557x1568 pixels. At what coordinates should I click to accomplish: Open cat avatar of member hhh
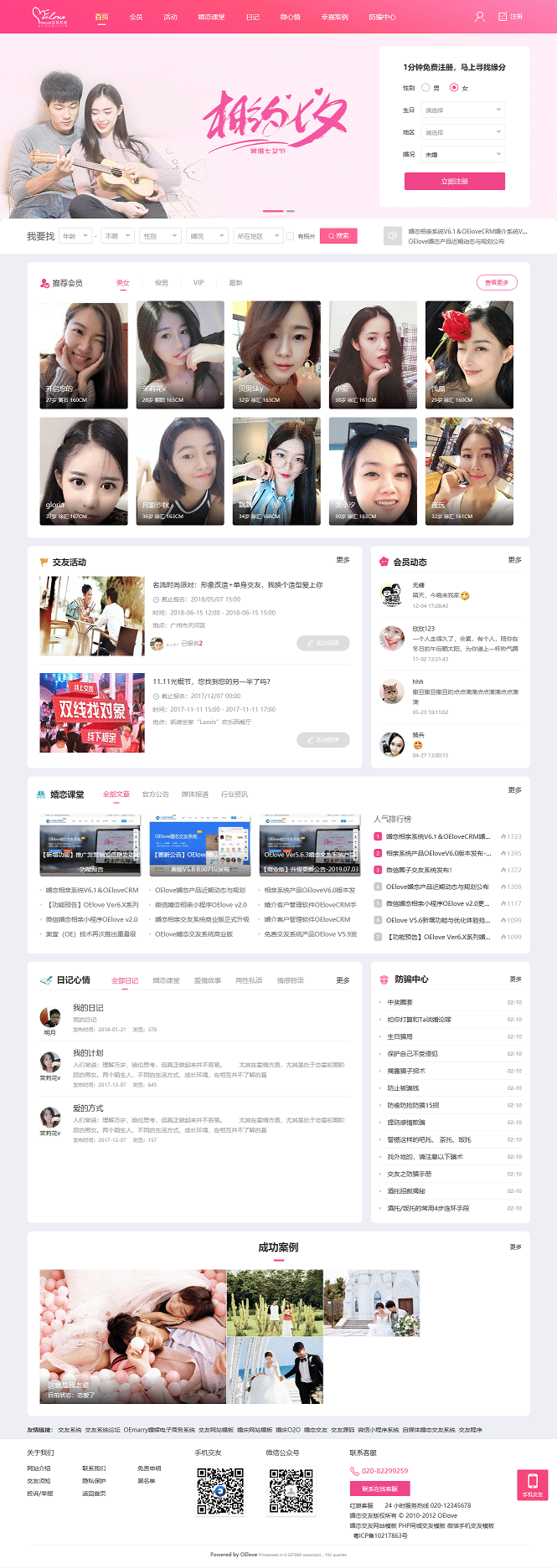391,691
